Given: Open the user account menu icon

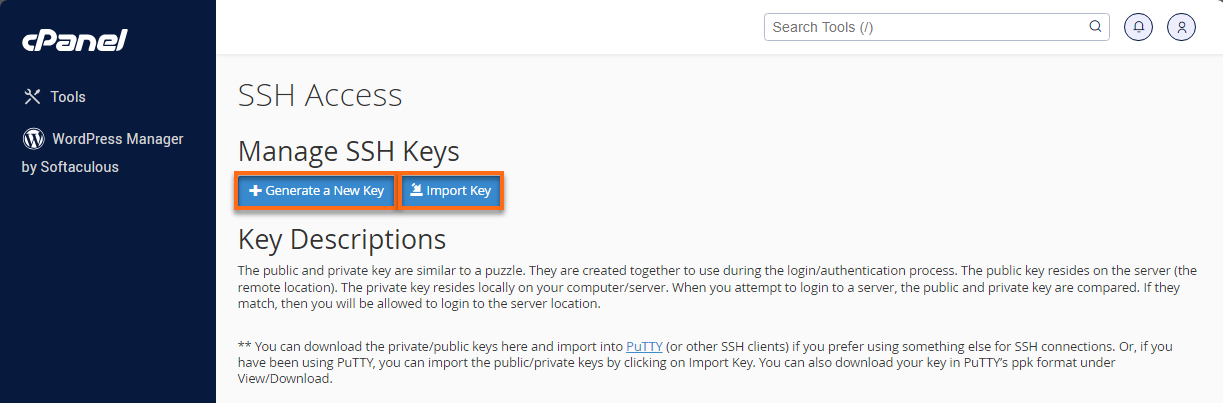Looking at the screenshot, I should [1182, 27].
